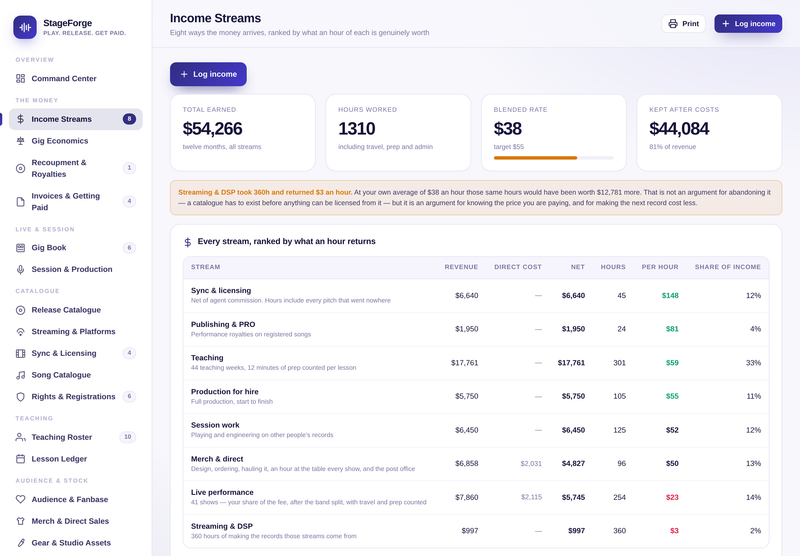Viewport: 800px width, 556px height.
Task: Click the Gear & Studio Assets guitar icon
Action: click(x=20, y=543)
